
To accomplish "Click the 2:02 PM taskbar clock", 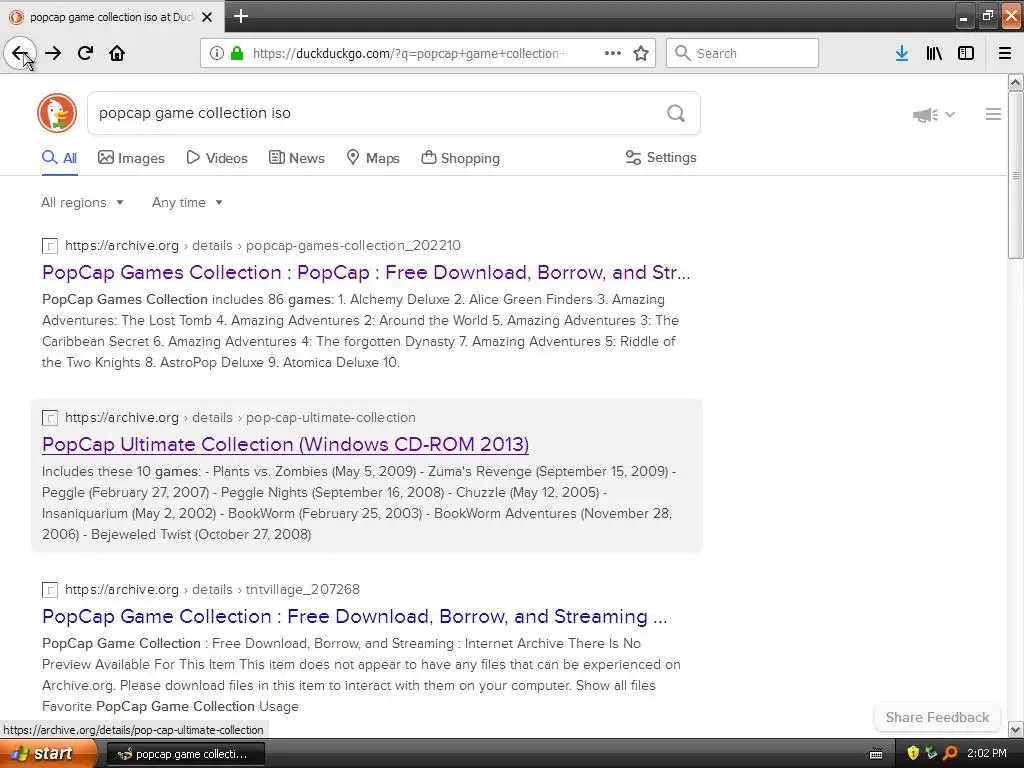I will point(986,753).
